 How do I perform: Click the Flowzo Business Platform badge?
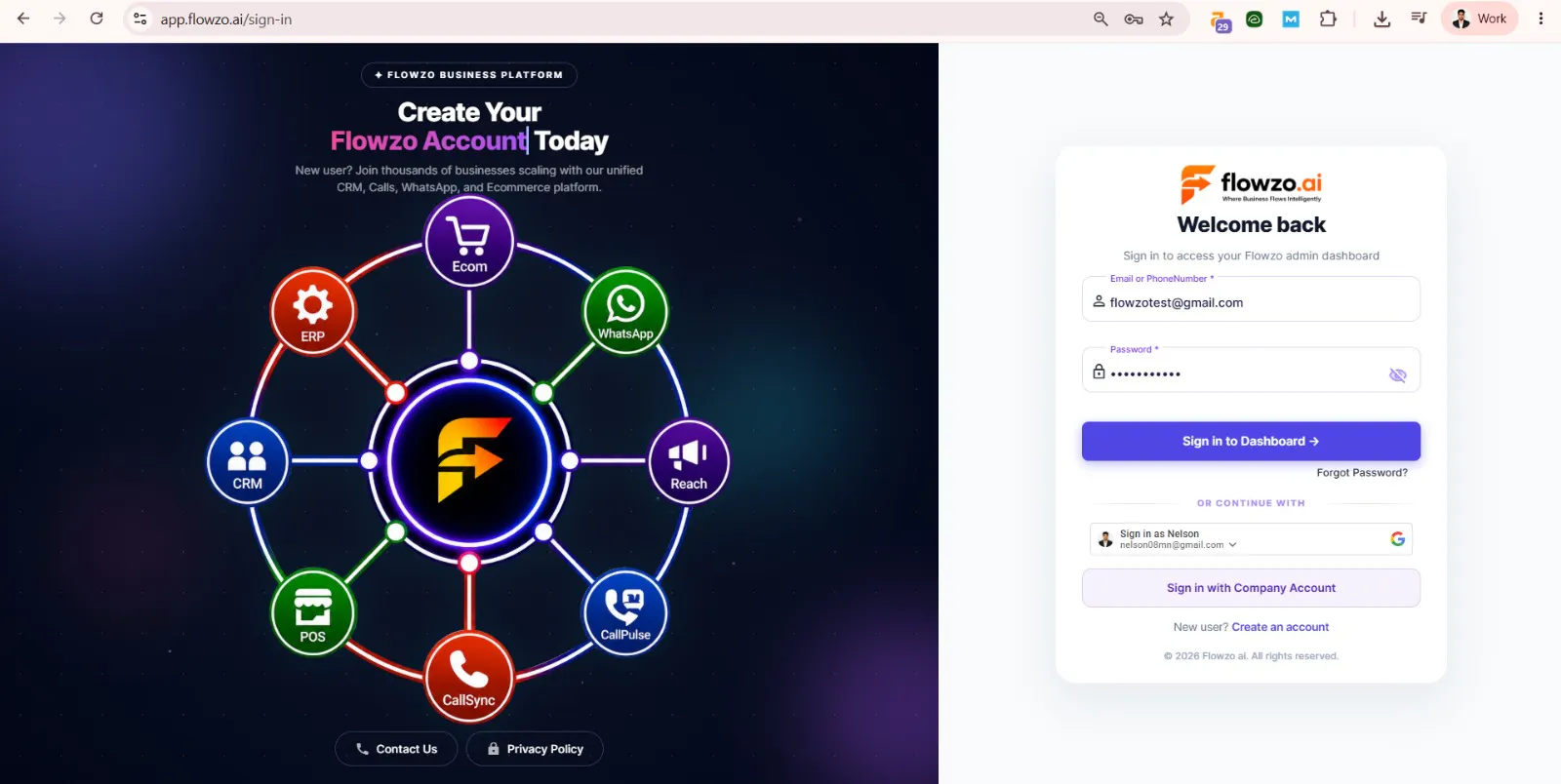[469, 75]
